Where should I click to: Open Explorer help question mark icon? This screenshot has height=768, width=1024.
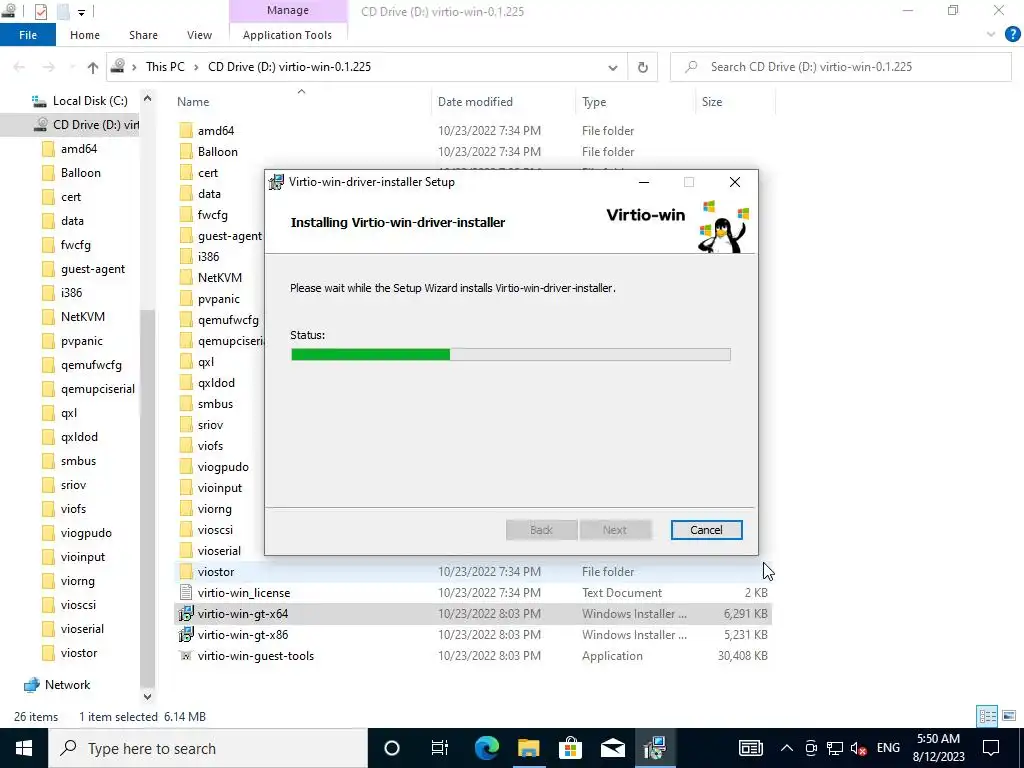pos(1012,35)
